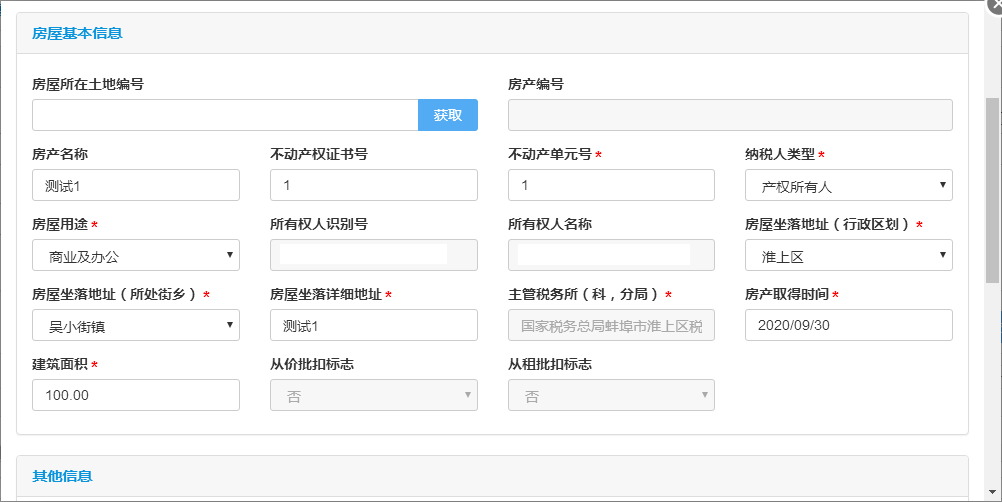The height and width of the screenshot is (502, 1002).
Task: Click the 房屋坐落详细地址 input field
Action: point(374,325)
